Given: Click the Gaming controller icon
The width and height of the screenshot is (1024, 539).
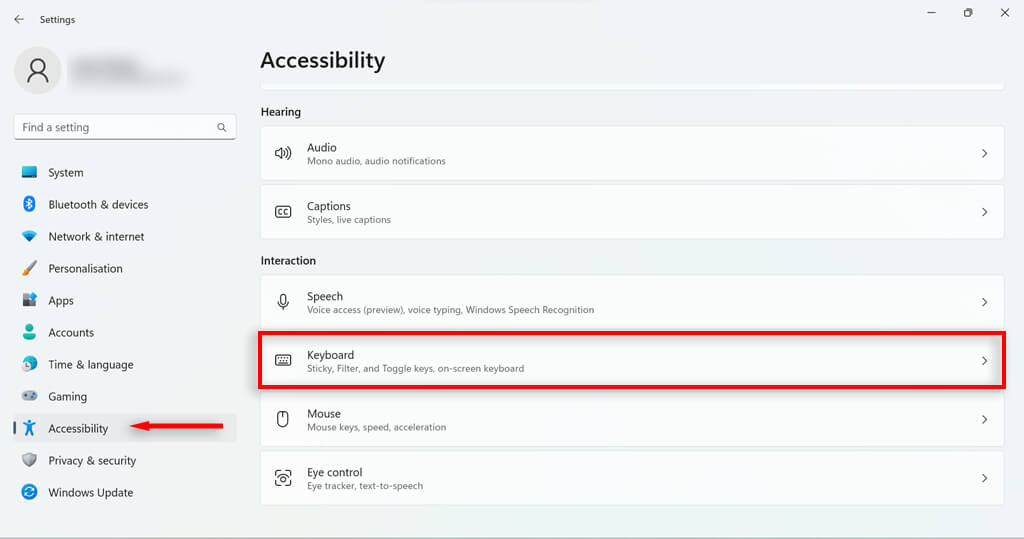Looking at the screenshot, I should [x=29, y=397].
